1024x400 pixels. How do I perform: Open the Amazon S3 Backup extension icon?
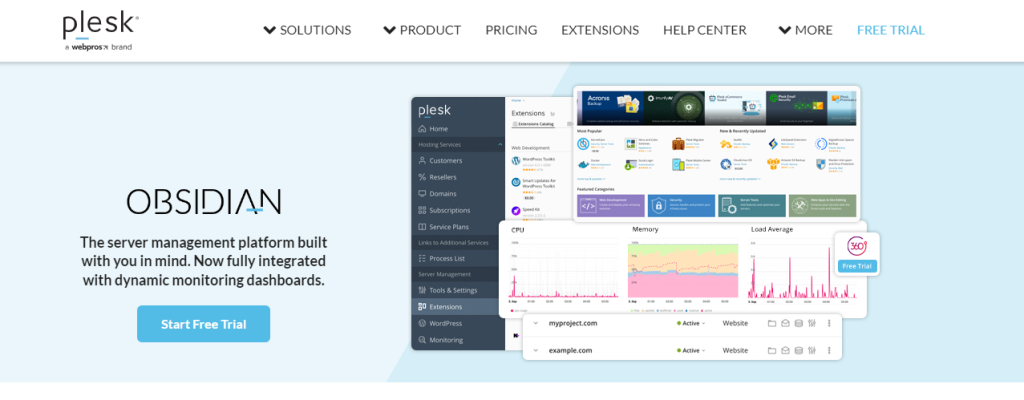(773, 165)
